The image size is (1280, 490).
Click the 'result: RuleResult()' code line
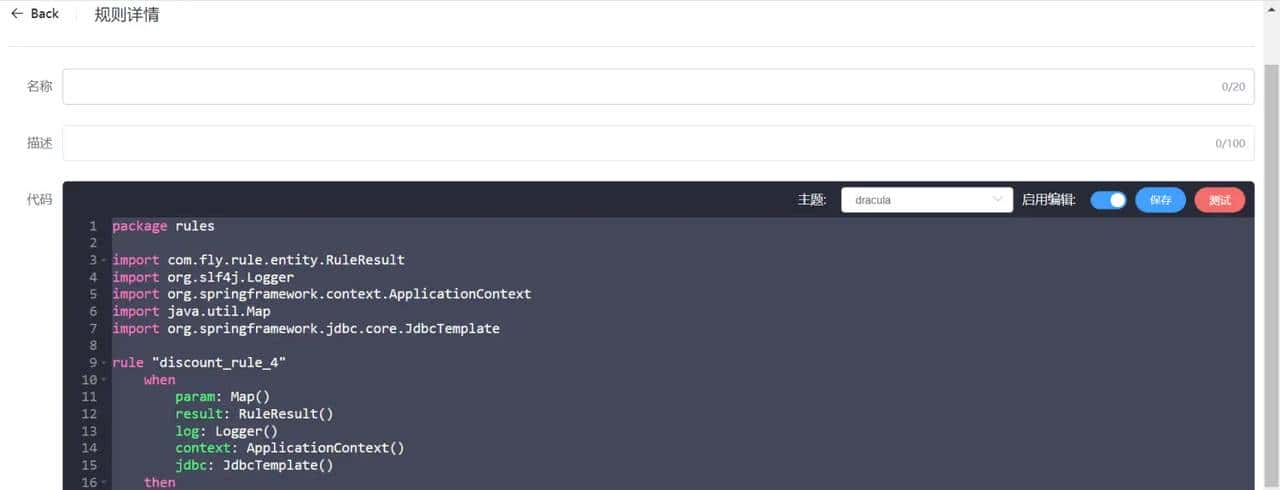coord(254,414)
